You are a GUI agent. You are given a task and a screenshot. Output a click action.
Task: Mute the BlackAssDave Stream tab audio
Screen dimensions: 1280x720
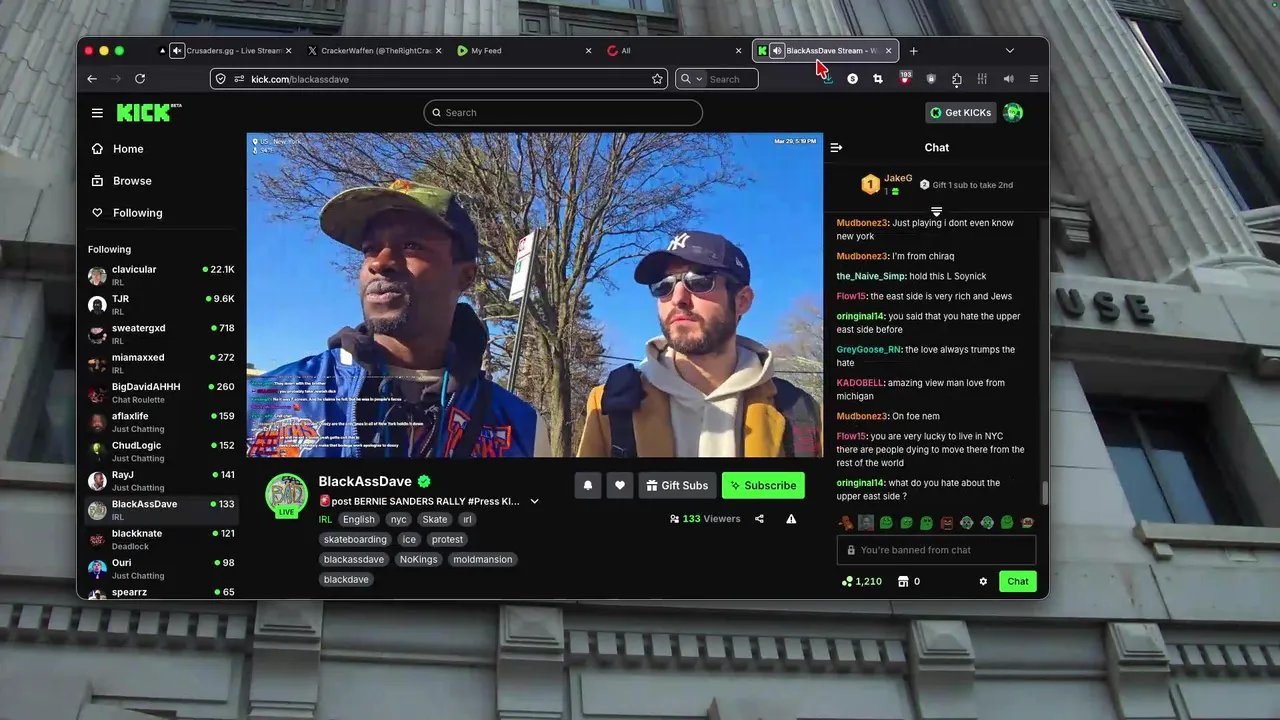click(777, 51)
